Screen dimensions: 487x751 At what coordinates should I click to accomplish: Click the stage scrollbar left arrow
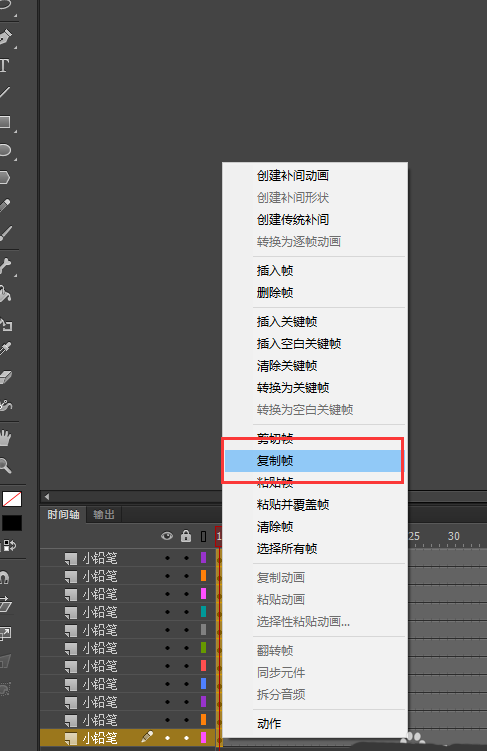click(46, 497)
